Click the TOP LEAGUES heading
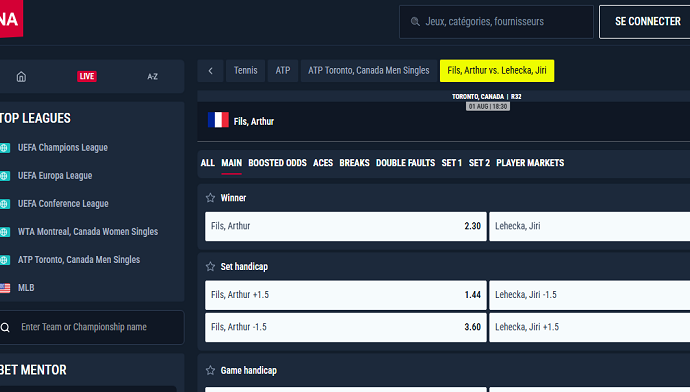 pyautogui.click(x=35, y=118)
